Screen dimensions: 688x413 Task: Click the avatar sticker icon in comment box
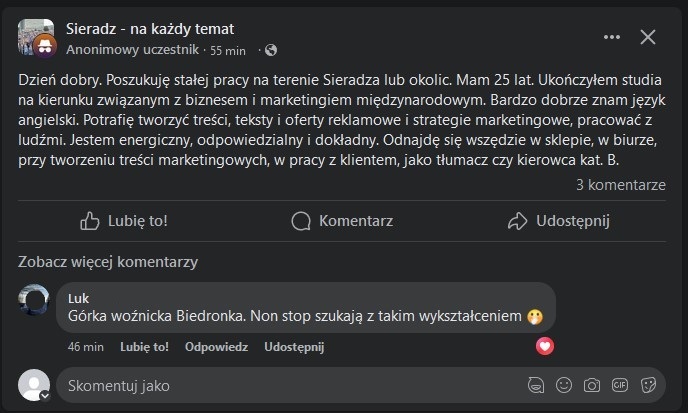click(536, 385)
